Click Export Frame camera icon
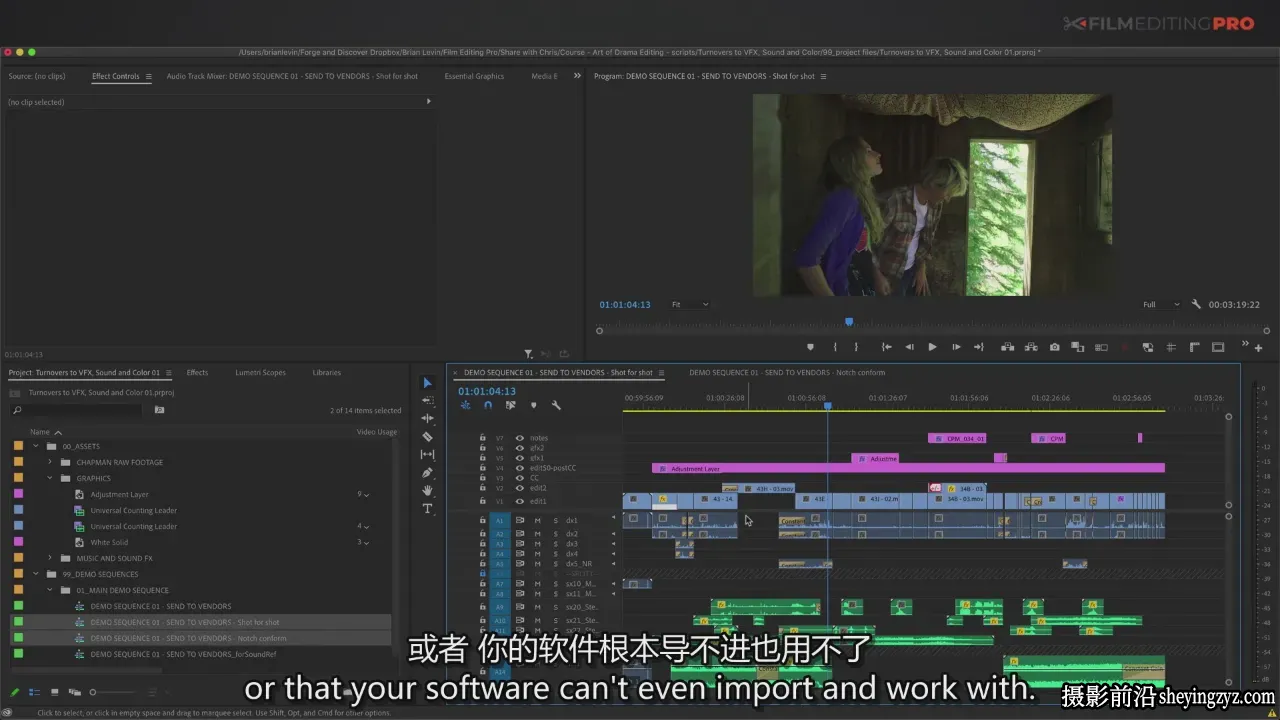This screenshot has width=1280, height=720. pos(1054,347)
